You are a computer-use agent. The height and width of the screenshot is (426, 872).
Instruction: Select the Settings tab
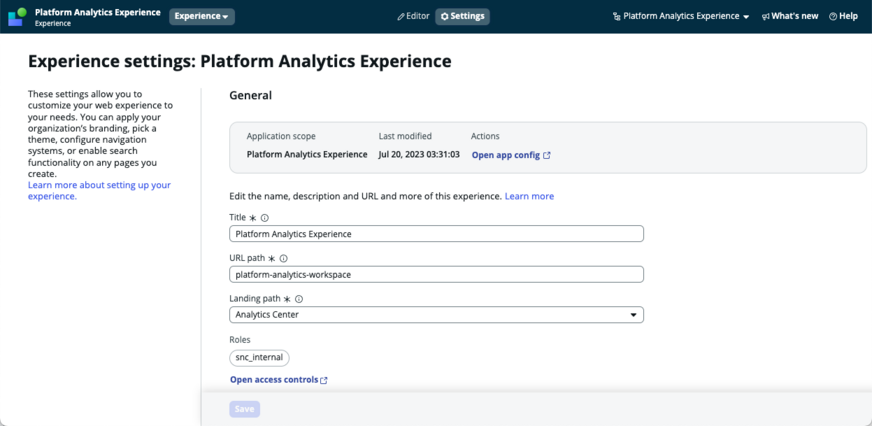tap(462, 16)
